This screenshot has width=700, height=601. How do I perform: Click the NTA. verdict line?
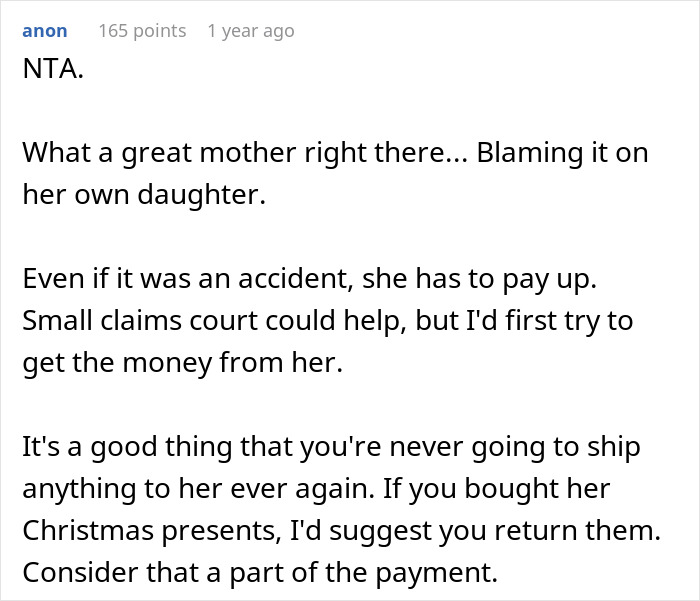click(x=51, y=74)
